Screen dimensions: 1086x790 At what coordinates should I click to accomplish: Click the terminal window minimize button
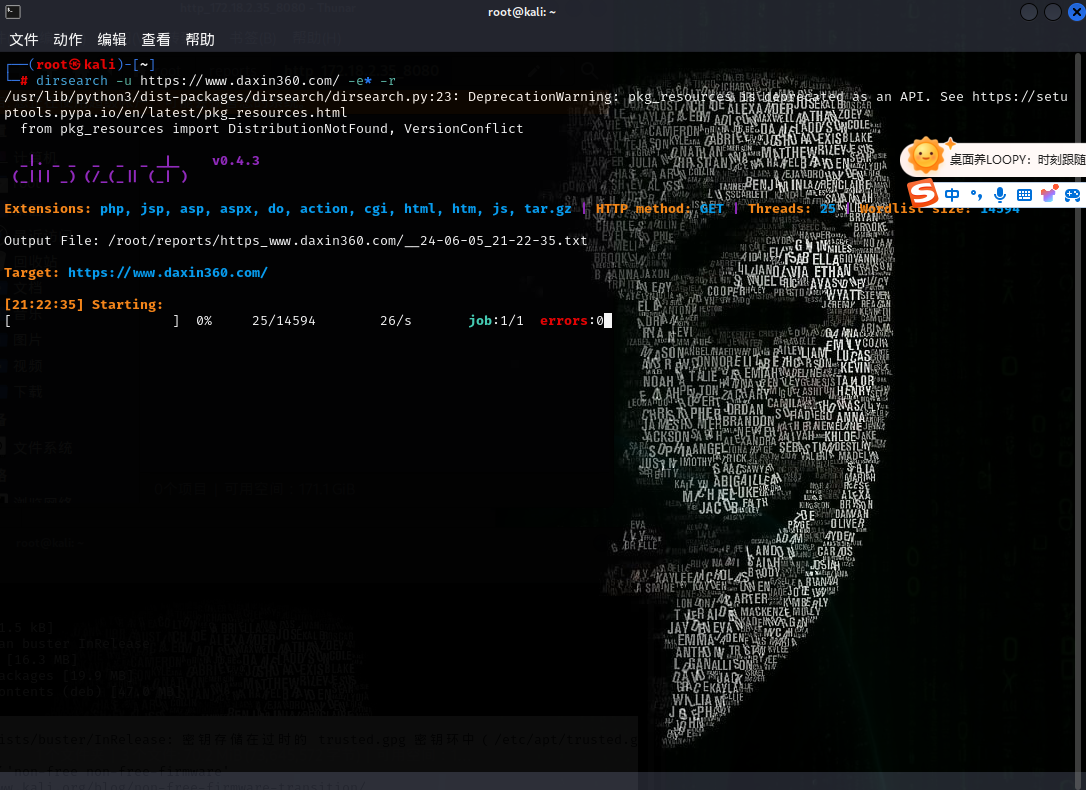1029,12
